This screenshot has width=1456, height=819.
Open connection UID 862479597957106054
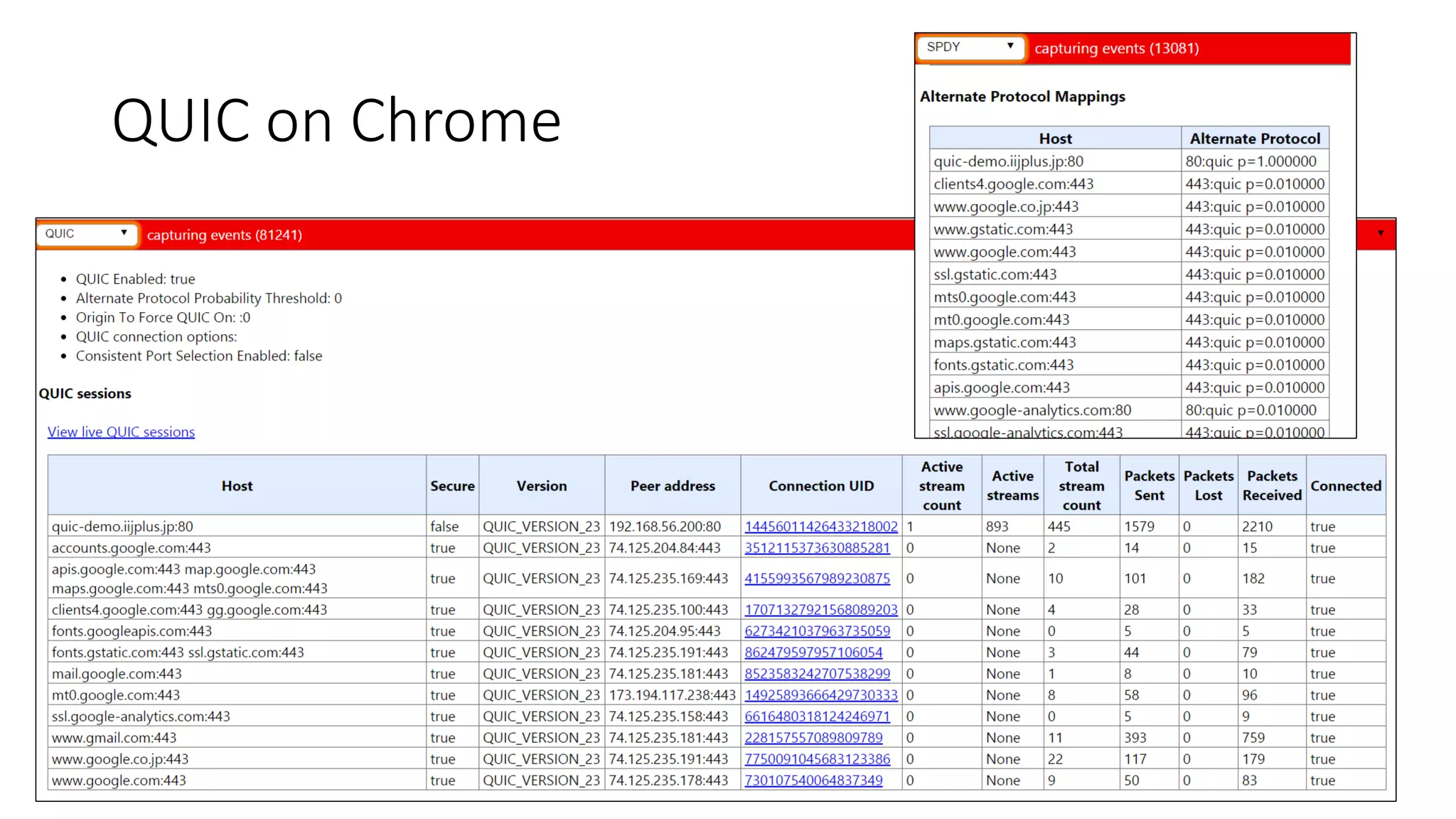click(813, 653)
